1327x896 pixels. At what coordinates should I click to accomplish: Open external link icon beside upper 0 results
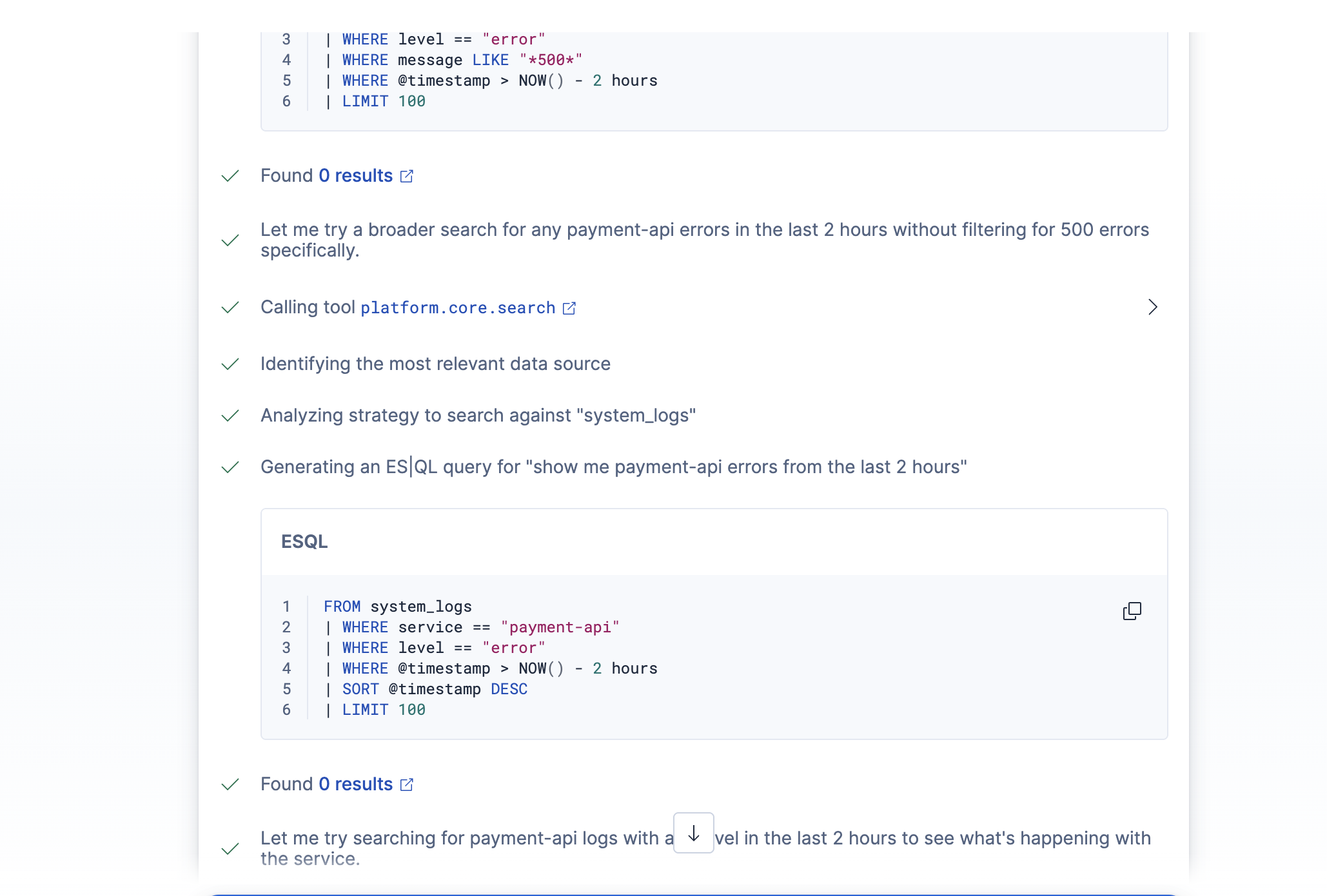point(407,176)
